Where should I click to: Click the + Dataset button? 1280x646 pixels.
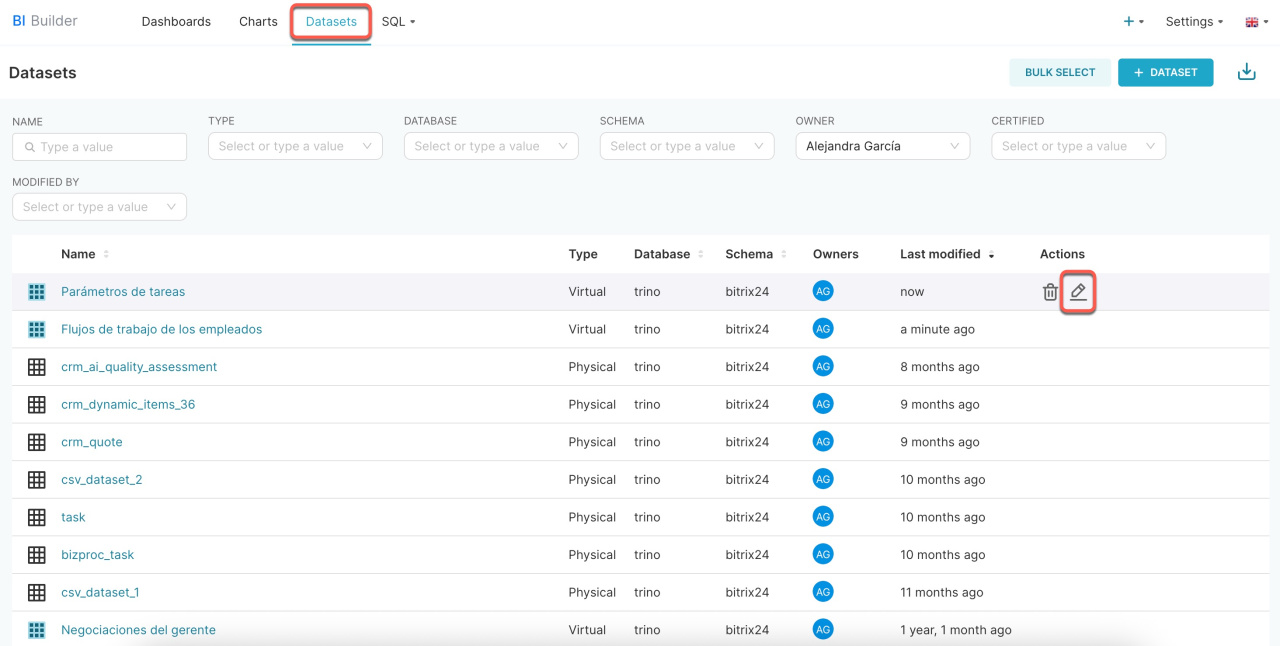(x=1165, y=72)
